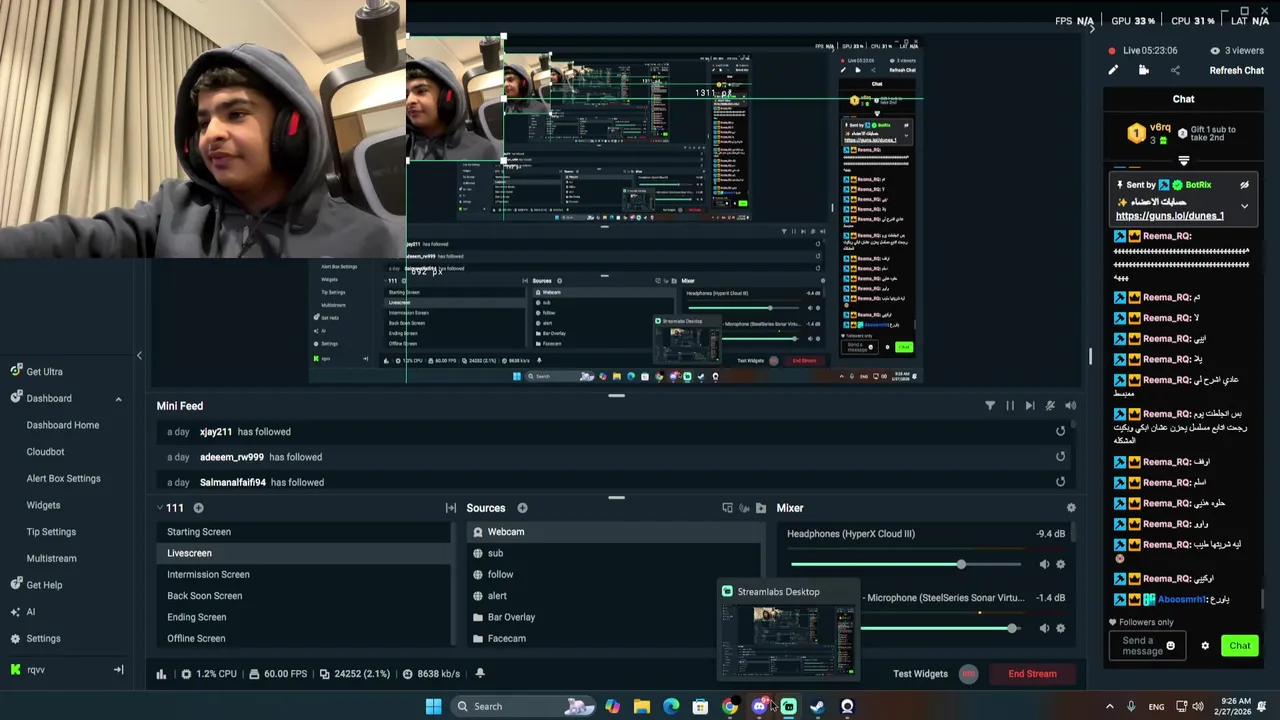The image size is (1280, 720).
Task: Open Discord from the Windows taskbar
Action: tap(759, 706)
